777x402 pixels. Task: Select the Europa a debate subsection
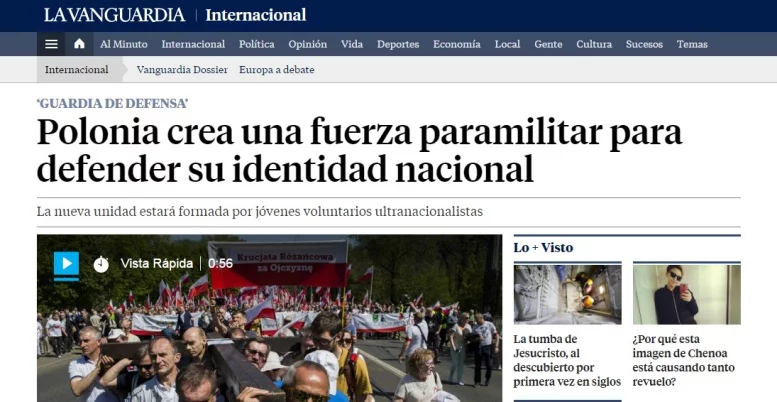coord(277,70)
